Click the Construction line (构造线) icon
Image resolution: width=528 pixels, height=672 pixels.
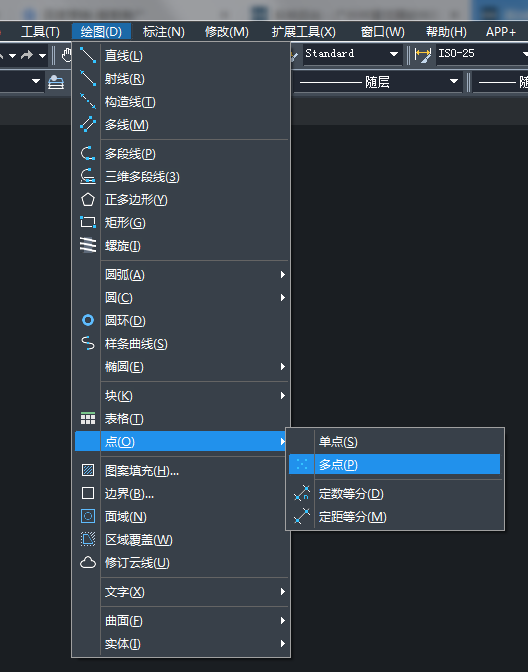(88, 102)
